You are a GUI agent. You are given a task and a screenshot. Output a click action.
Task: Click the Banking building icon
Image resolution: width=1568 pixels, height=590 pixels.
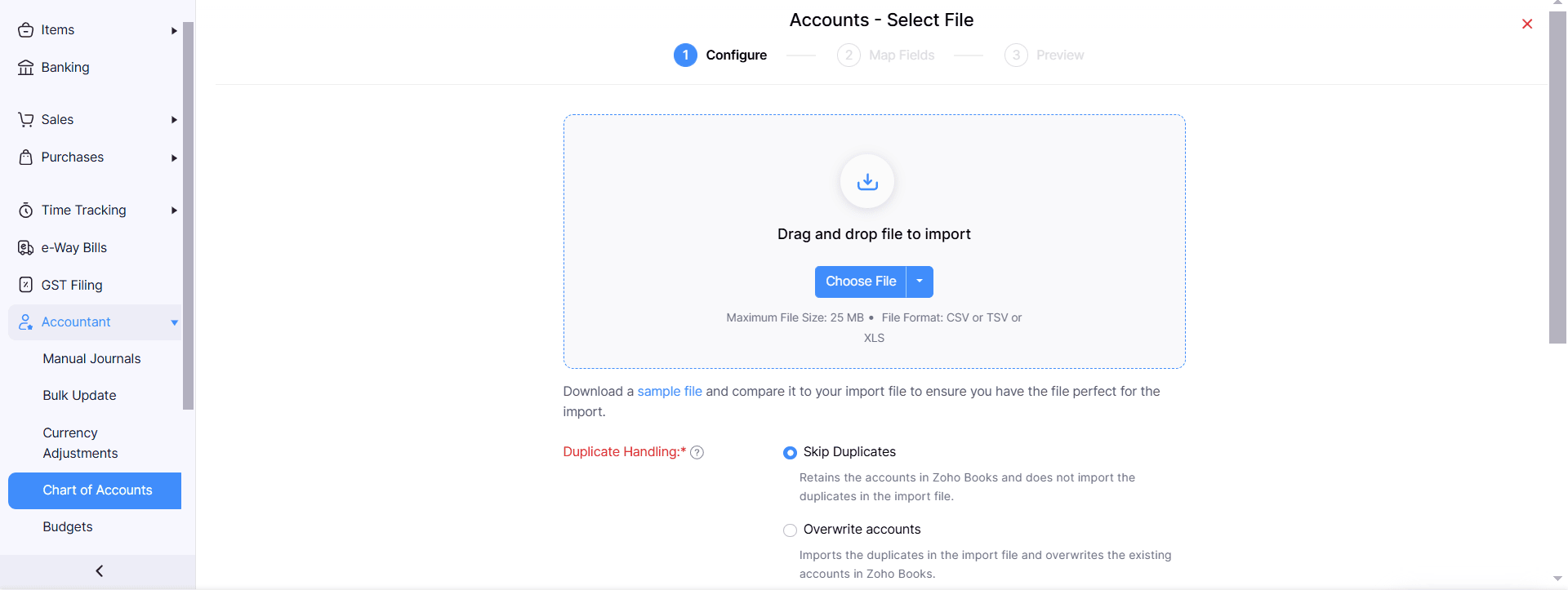26,68
